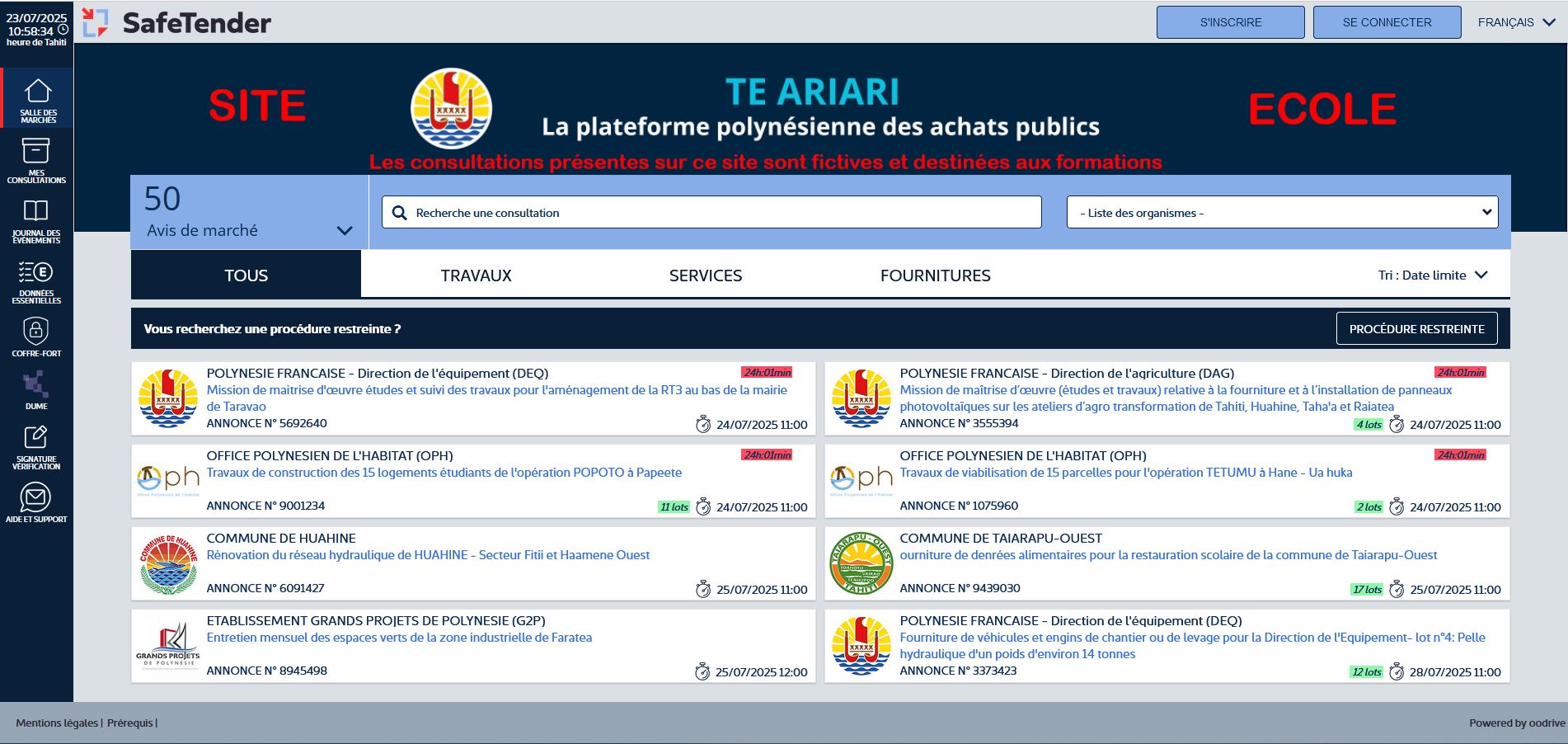1568x744 pixels.
Task: Open RT3 Taravao maîtrise d'œuvre consultation
Action: [x=497, y=398]
